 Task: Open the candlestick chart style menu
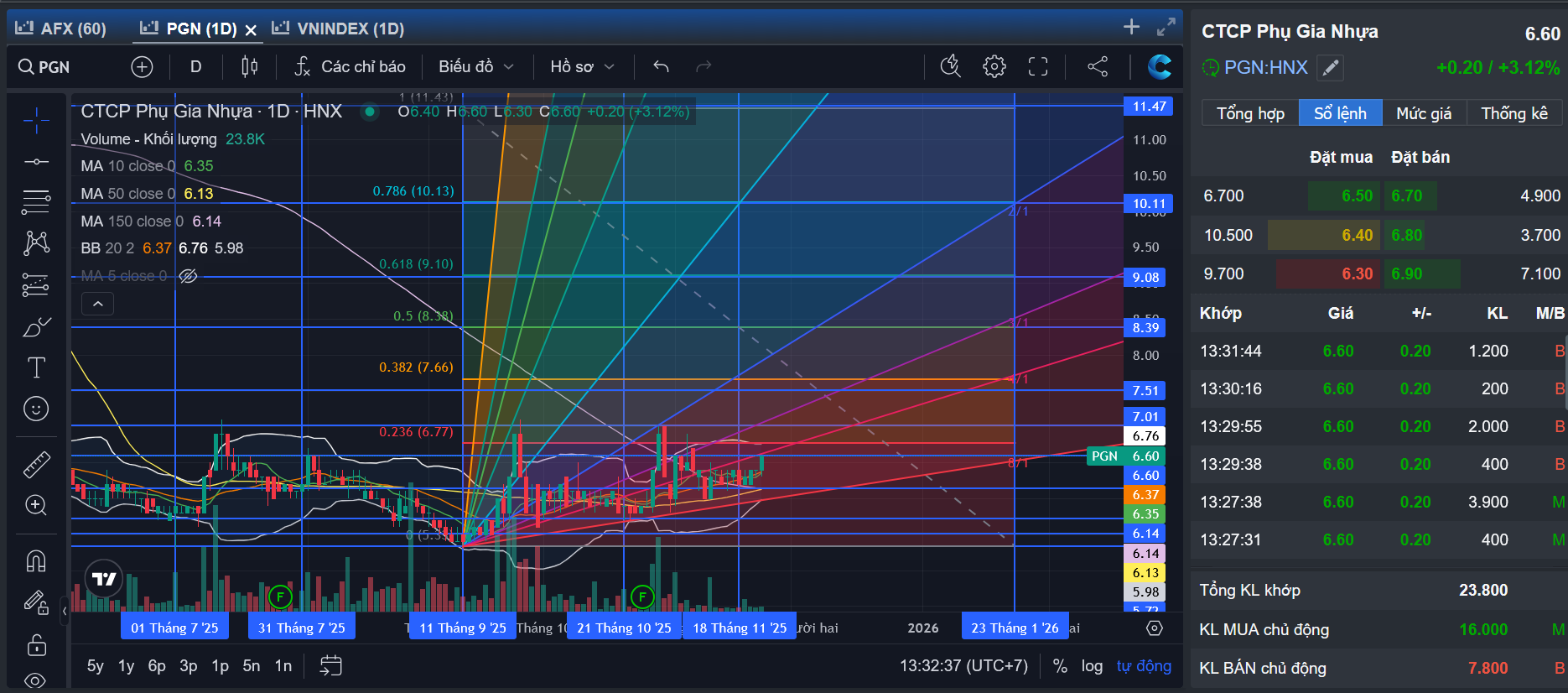250,67
